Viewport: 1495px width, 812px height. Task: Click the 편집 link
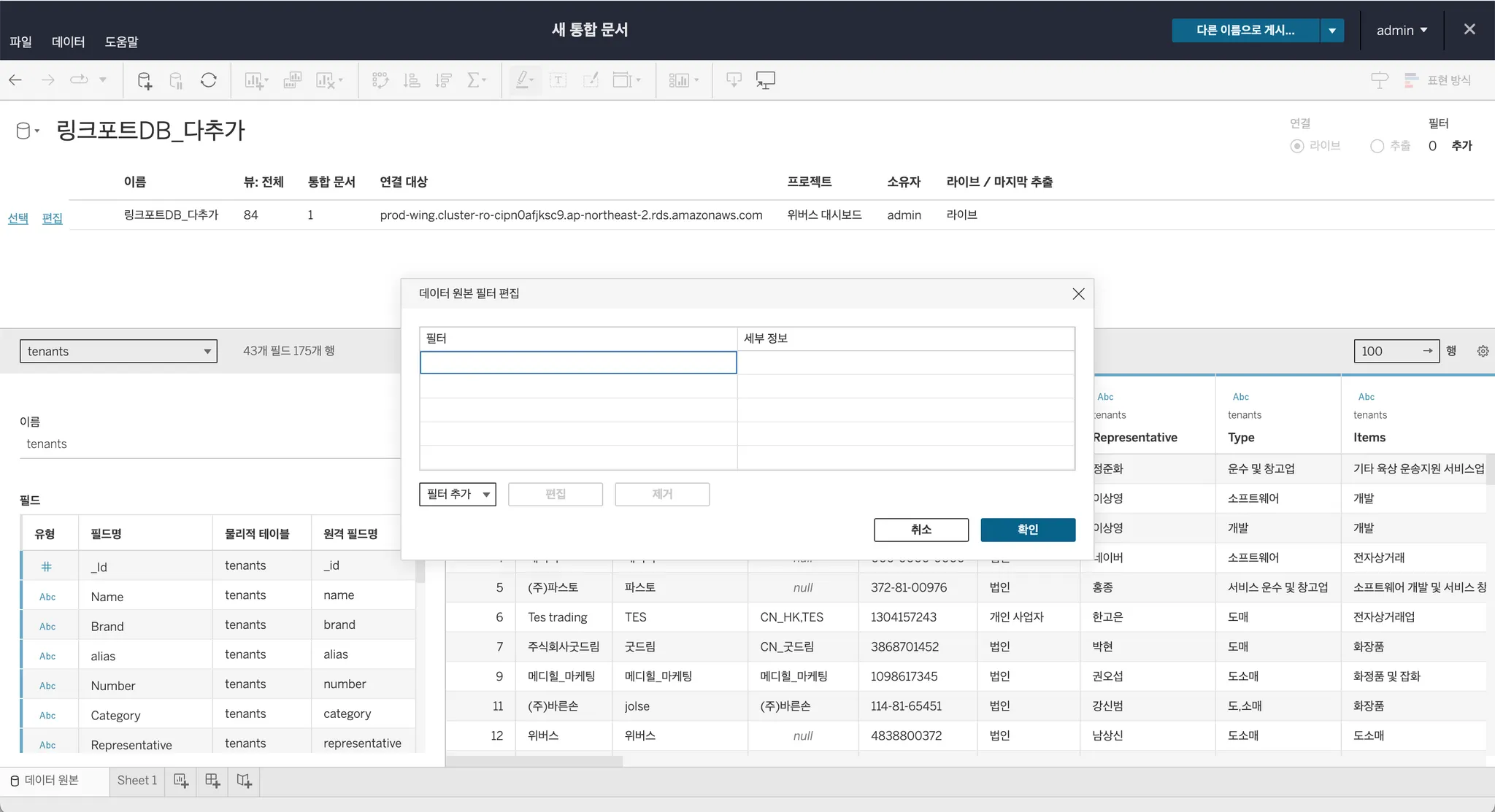(x=52, y=218)
